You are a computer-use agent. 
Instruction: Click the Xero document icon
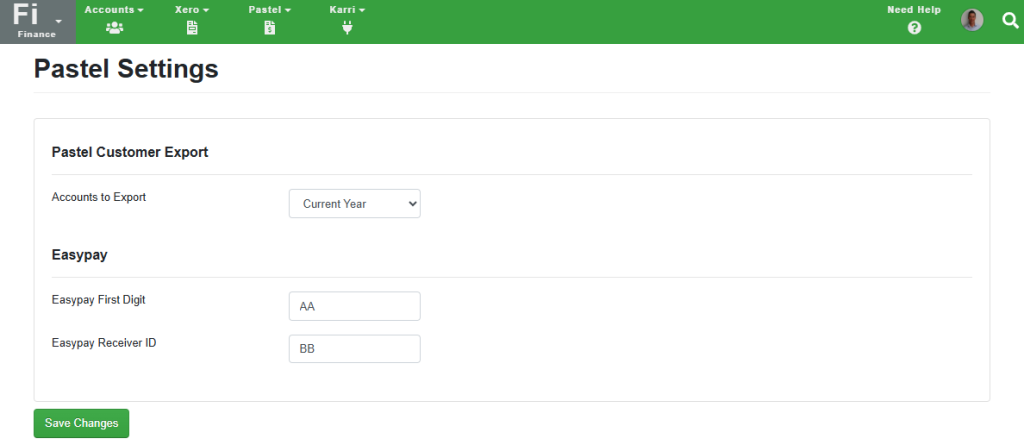click(192, 27)
